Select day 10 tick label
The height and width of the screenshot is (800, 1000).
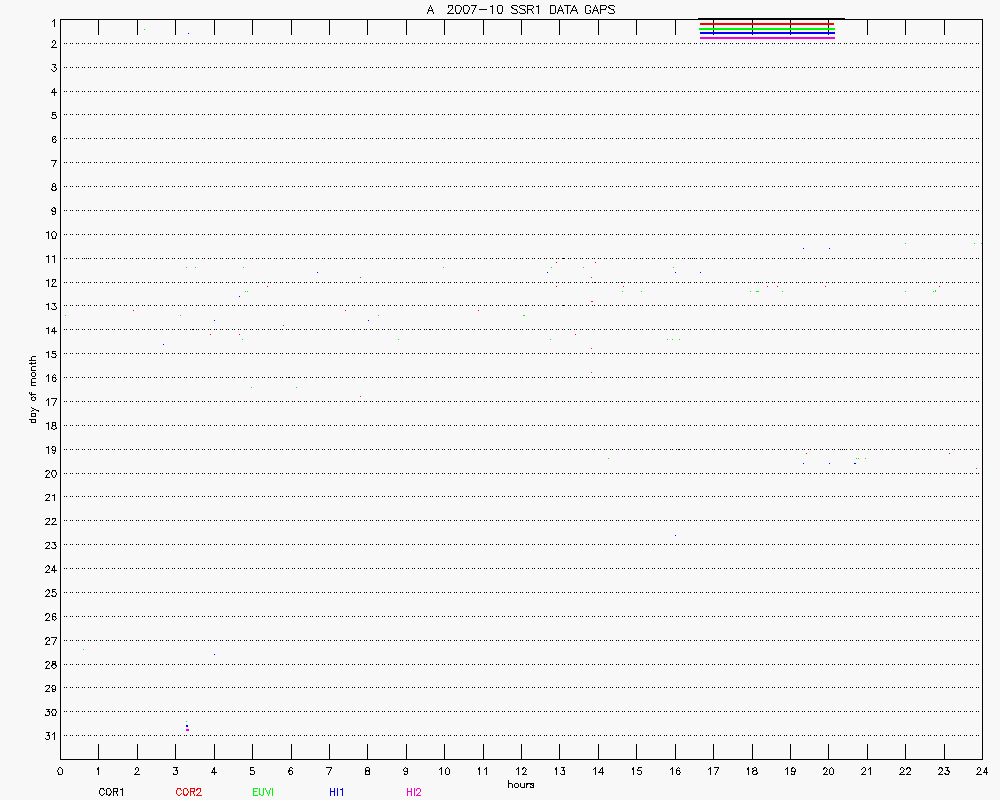[x=50, y=235]
